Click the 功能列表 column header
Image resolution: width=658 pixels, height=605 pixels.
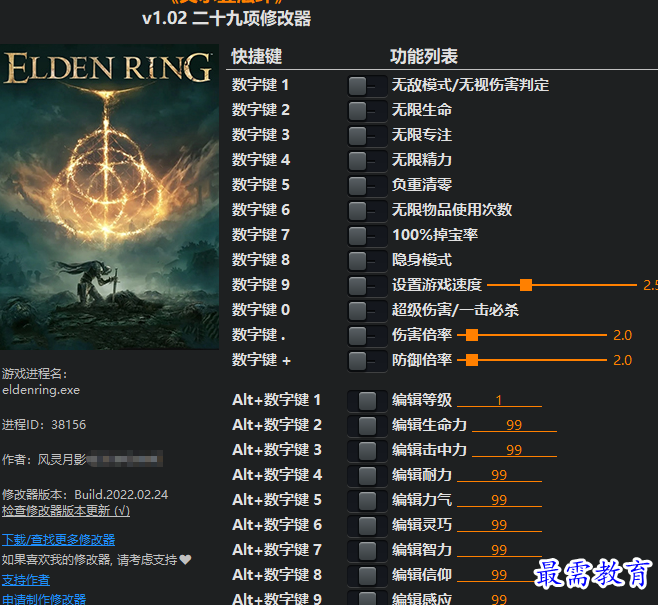click(424, 56)
